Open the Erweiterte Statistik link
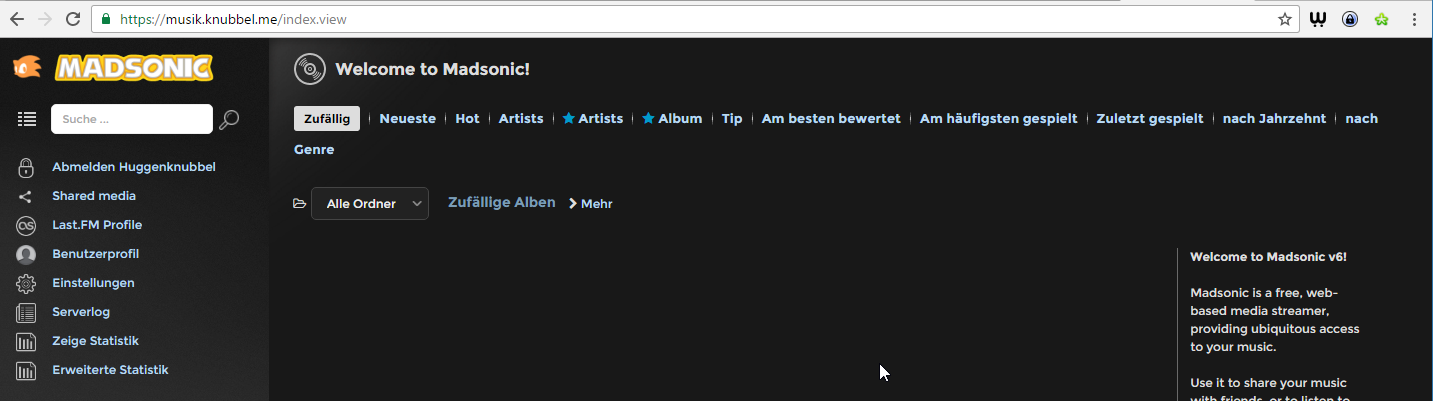This screenshot has height=401, width=1433. (110, 370)
